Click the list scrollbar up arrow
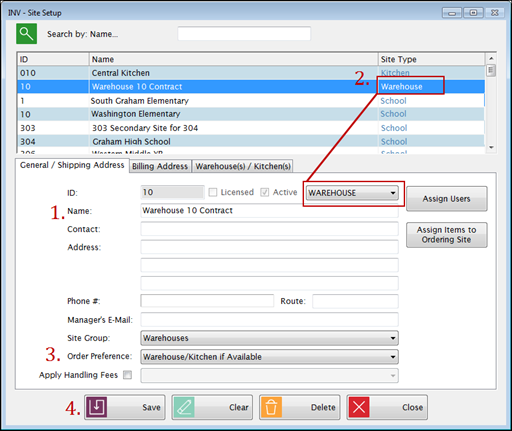The width and height of the screenshot is (512, 431). point(491,58)
